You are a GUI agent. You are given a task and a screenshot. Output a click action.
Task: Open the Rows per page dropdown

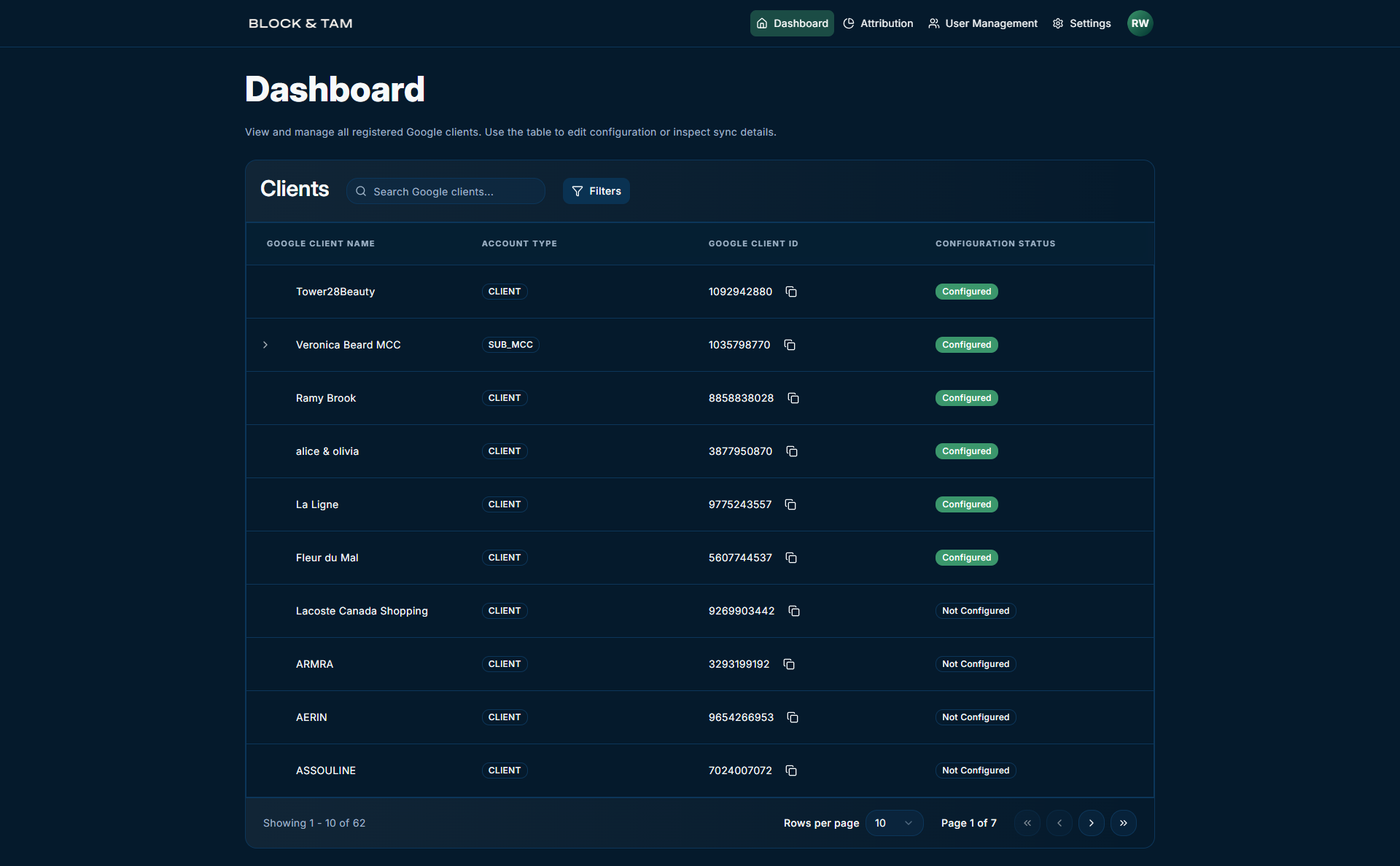(x=894, y=823)
